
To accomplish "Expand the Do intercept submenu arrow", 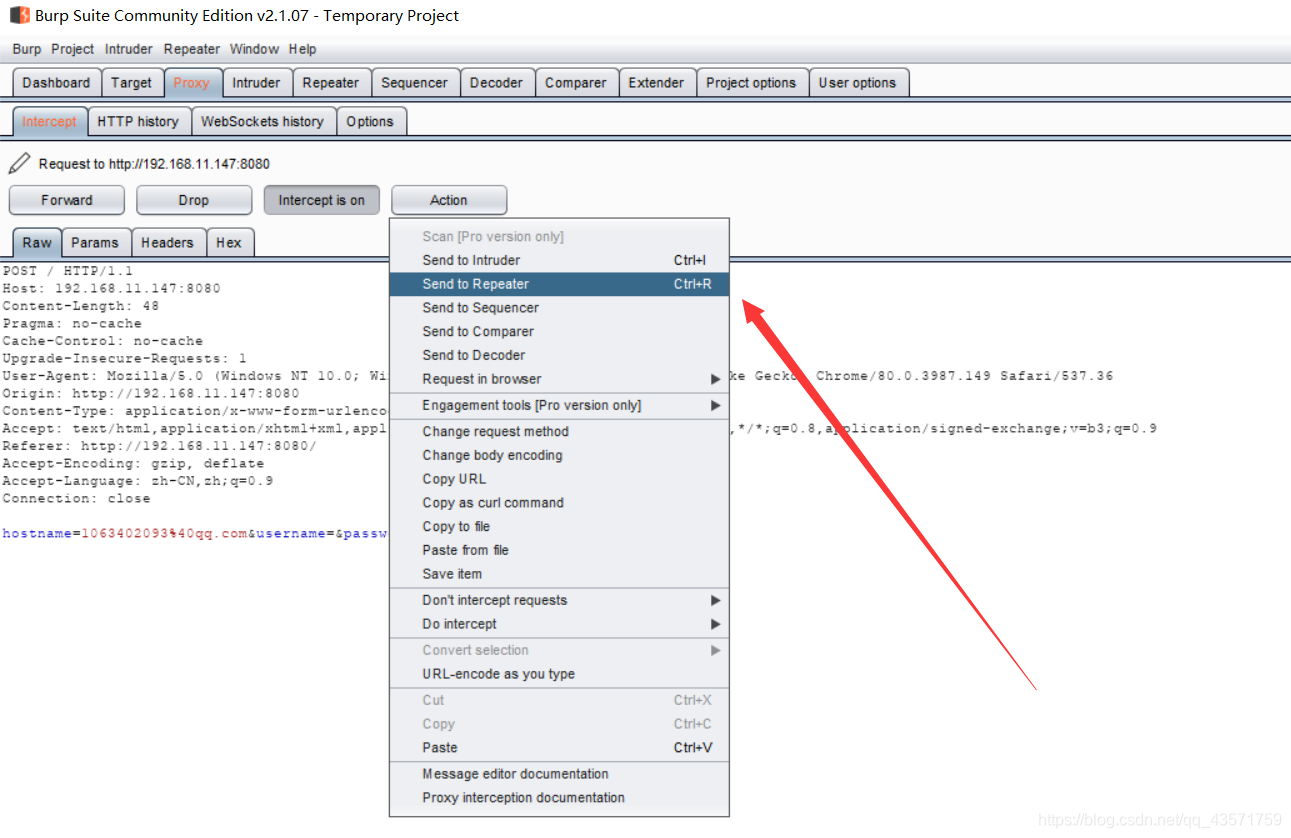I will coord(715,624).
